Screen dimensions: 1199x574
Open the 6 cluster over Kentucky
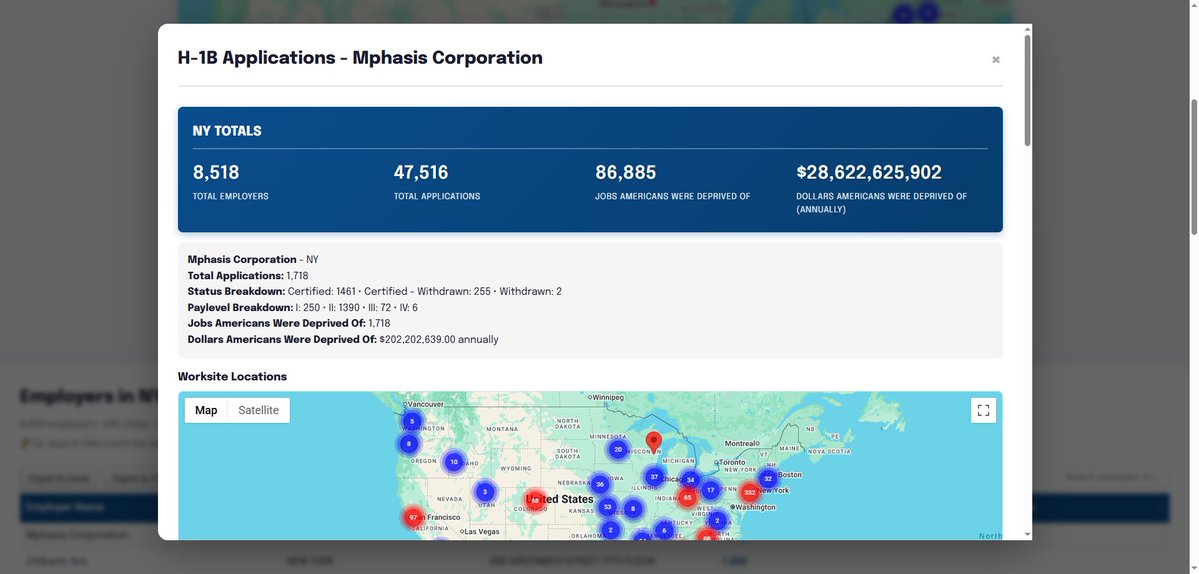pyautogui.click(x=664, y=530)
